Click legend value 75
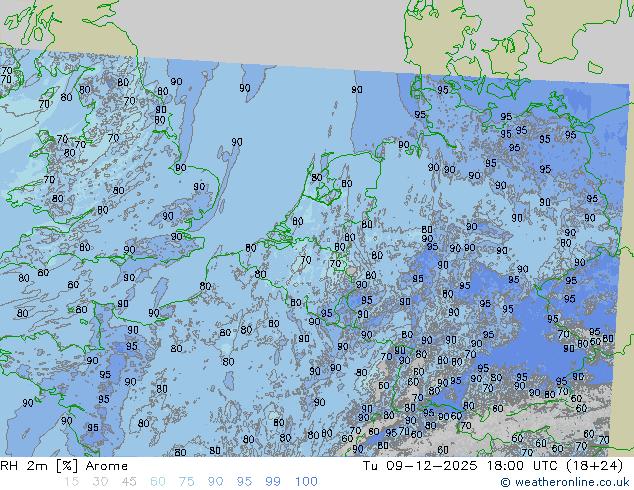 (186, 482)
